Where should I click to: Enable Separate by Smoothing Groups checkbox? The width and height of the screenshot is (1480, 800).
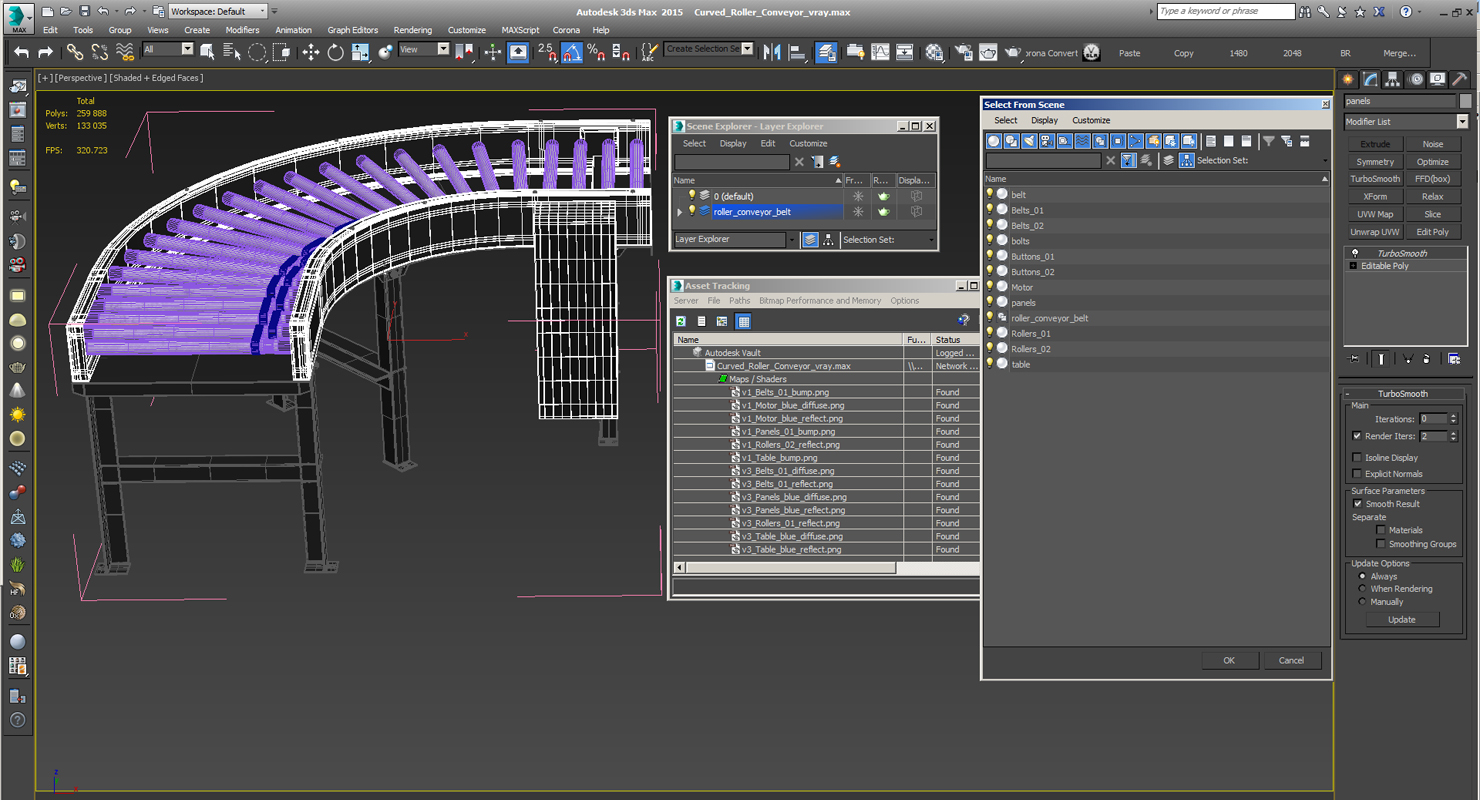pyautogui.click(x=1381, y=544)
